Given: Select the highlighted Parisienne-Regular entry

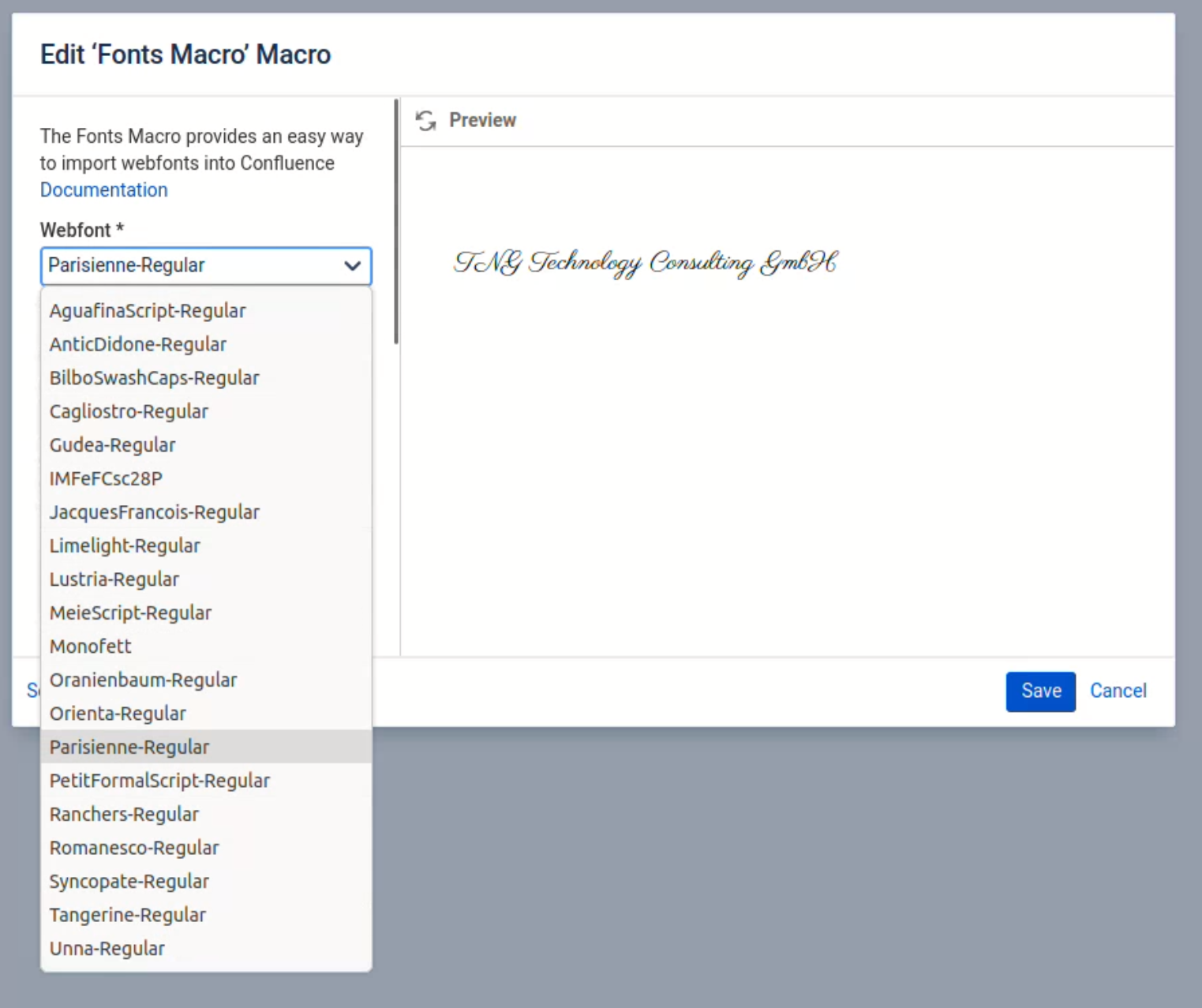Looking at the screenshot, I should pos(129,747).
